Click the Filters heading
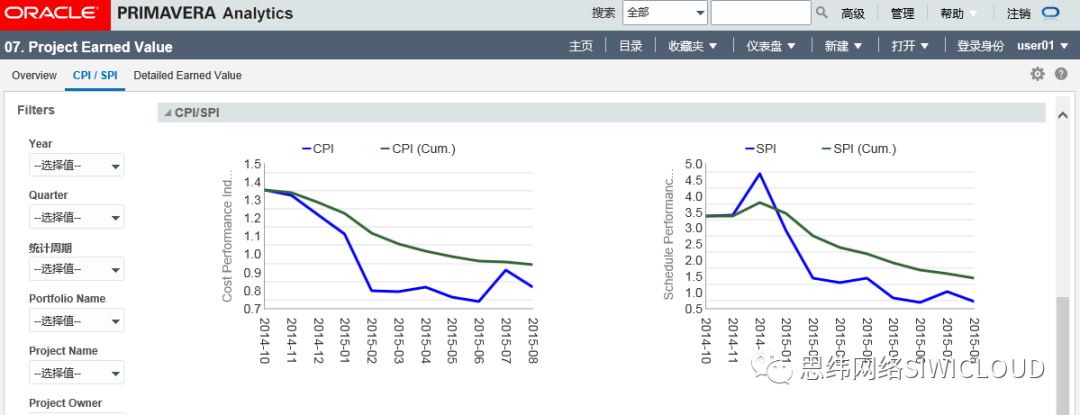The height and width of the screenshot is (415, 1080). [x=36, y=110]
